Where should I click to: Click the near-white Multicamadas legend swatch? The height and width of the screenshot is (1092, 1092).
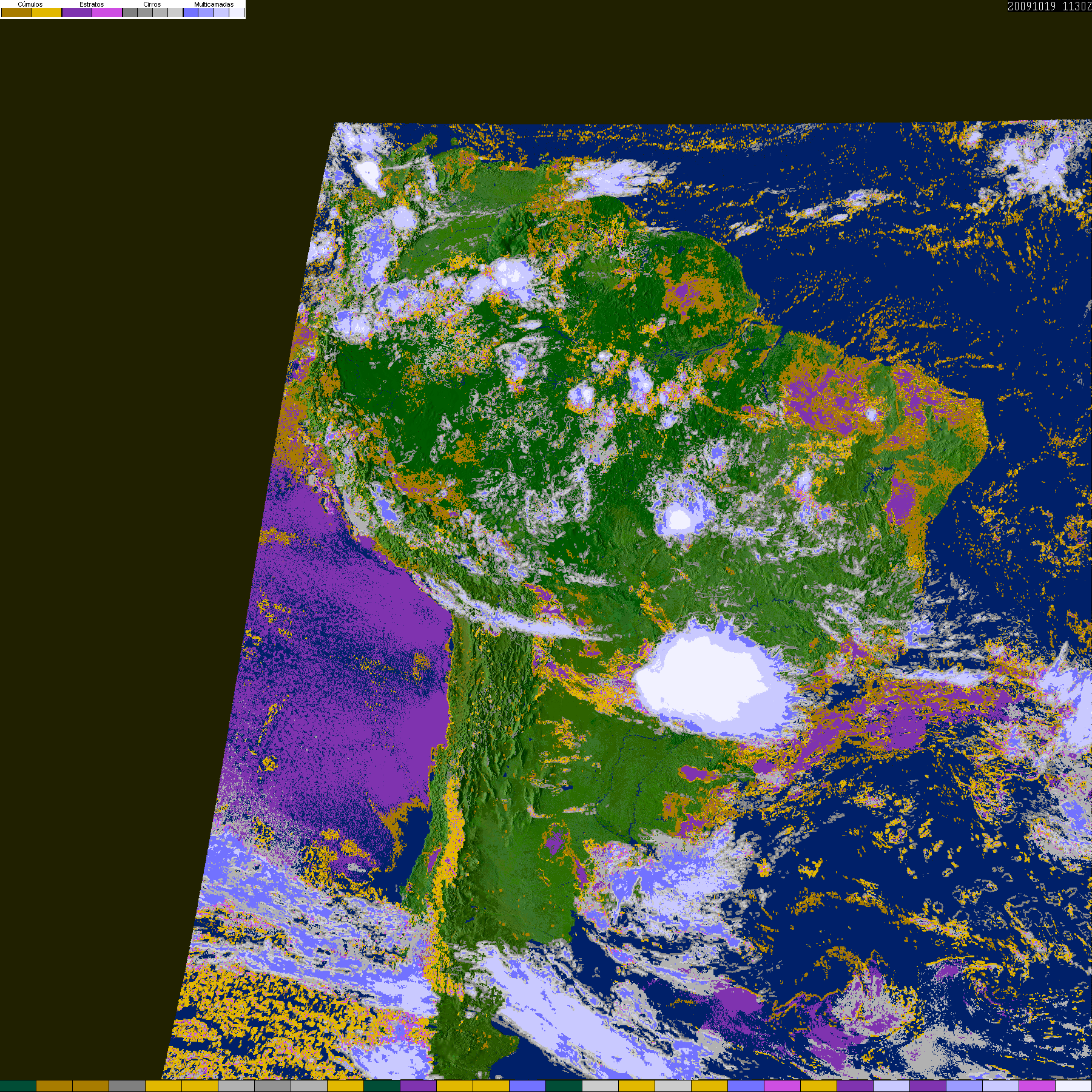pos(237,12)
